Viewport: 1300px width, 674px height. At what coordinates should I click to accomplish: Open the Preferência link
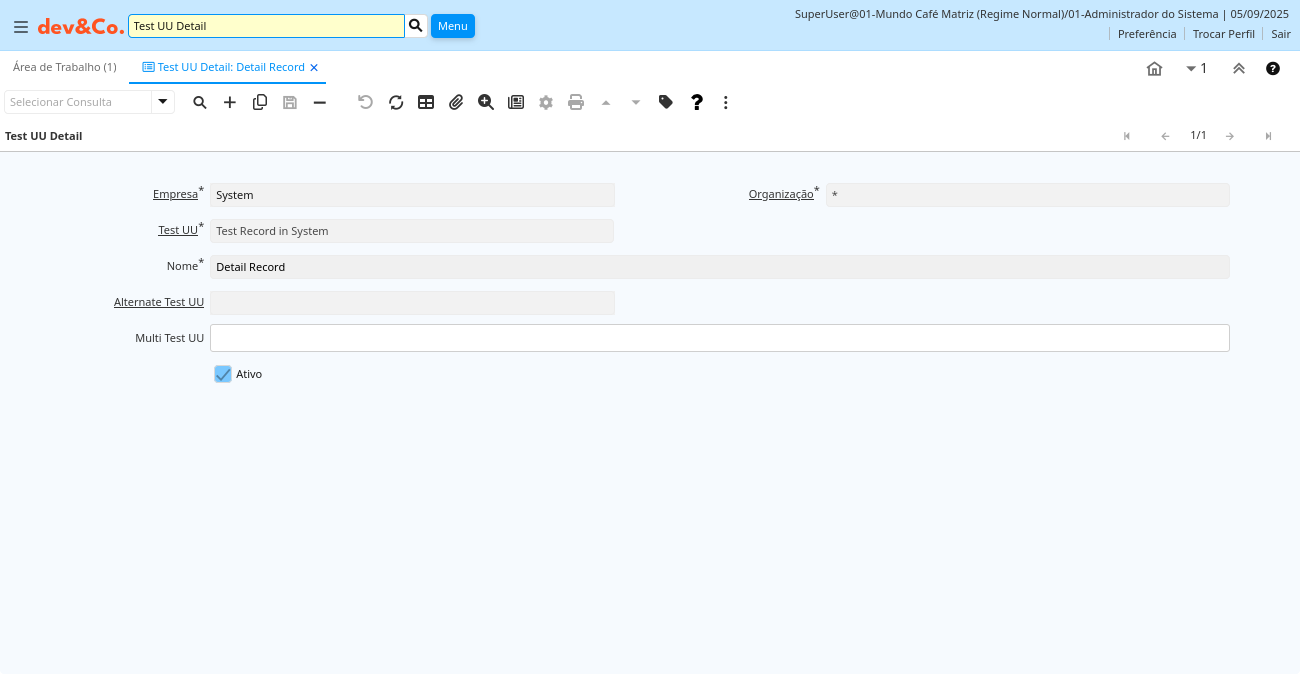click(1146, 34)
